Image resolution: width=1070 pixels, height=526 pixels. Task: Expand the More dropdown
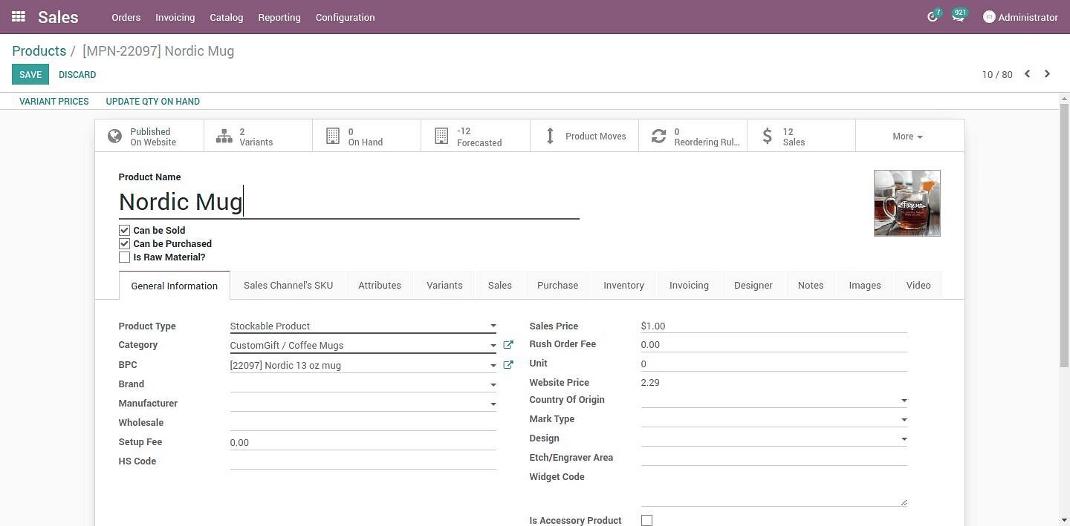(x=909, y=136)
